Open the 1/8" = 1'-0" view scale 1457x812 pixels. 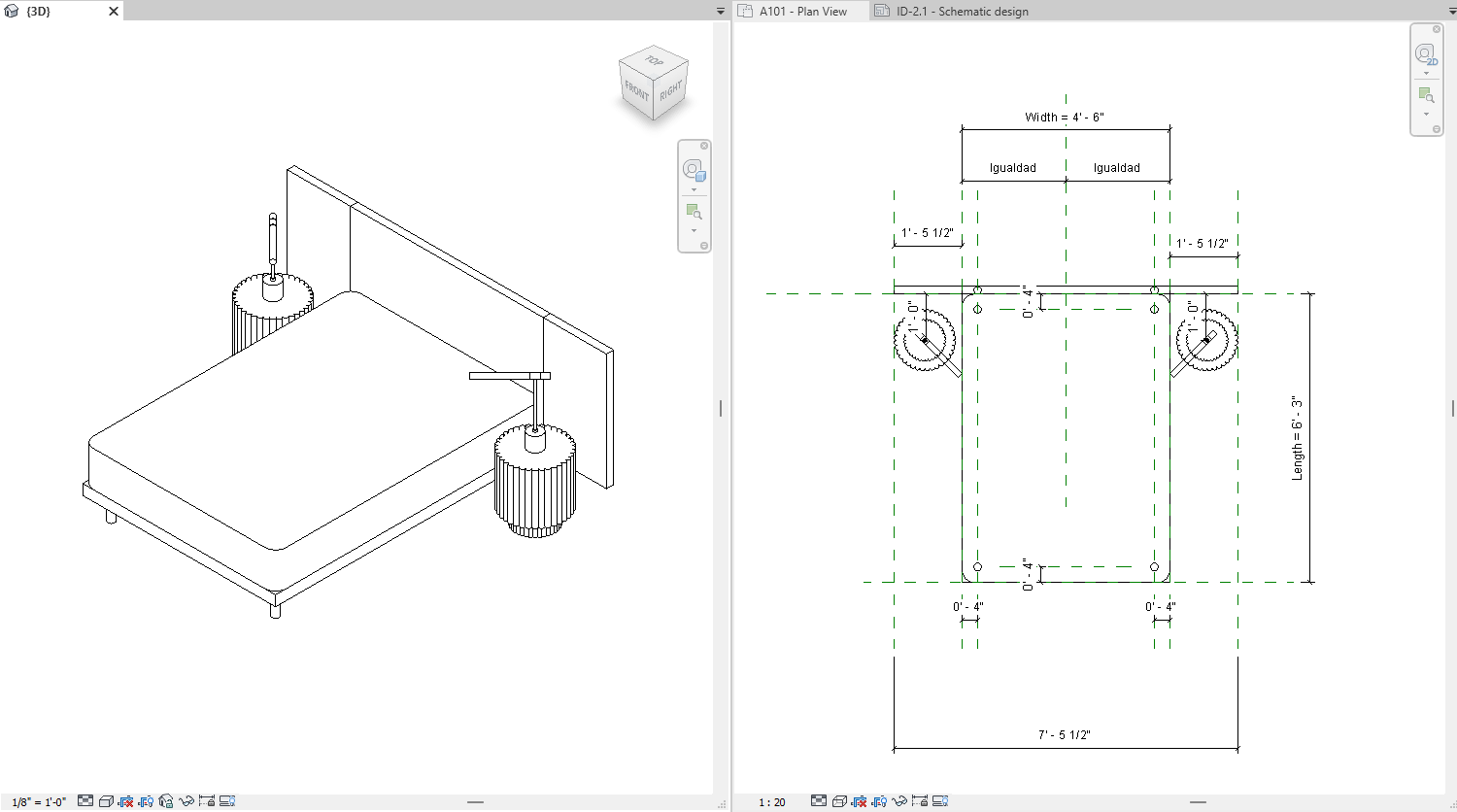[x=39, y=801]
